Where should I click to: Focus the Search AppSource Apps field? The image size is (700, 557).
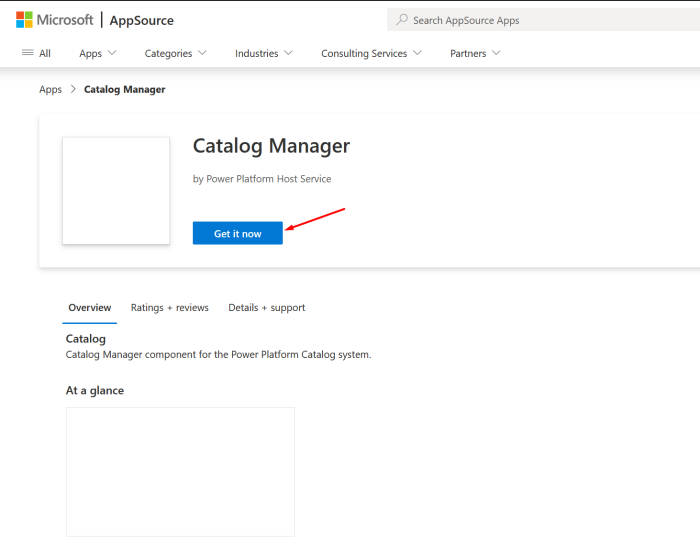point(543,20)
